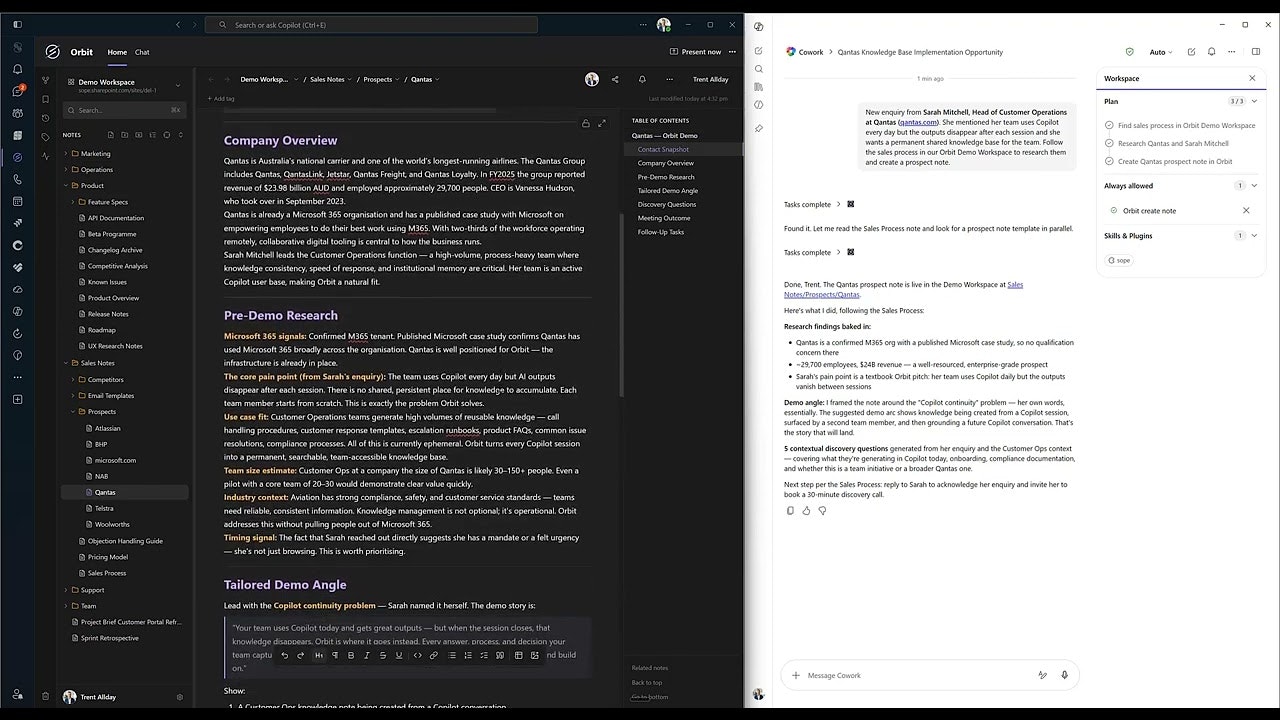Close the Workspace panel
Screen dimensions: 1280x720
click(1252, 78)
